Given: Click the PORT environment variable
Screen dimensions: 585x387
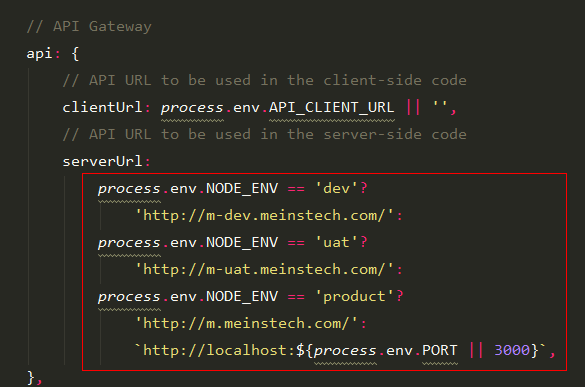Looking at the screenshot, I should click(439, 350).
